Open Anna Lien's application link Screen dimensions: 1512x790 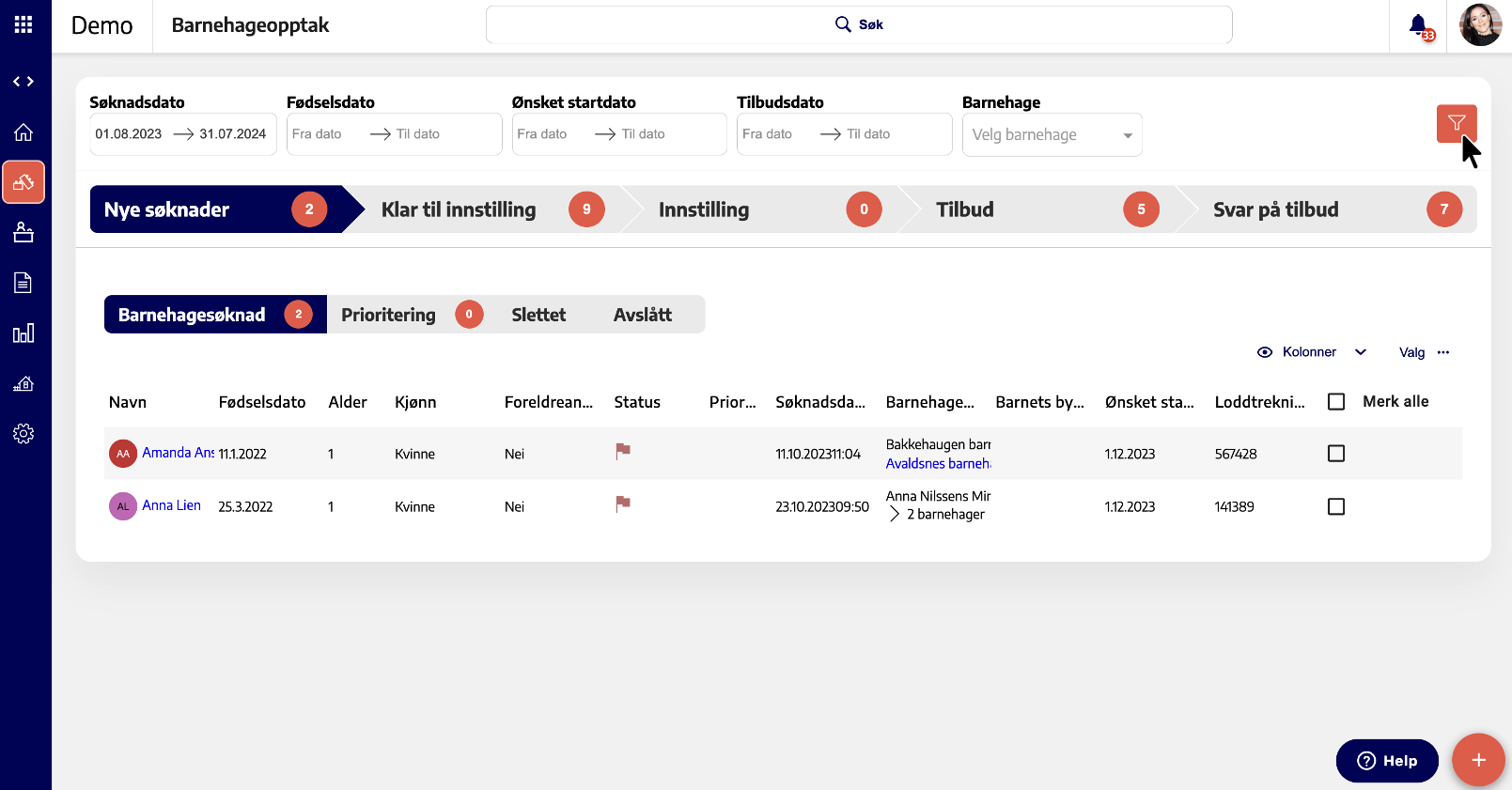(x=171, y=505)
